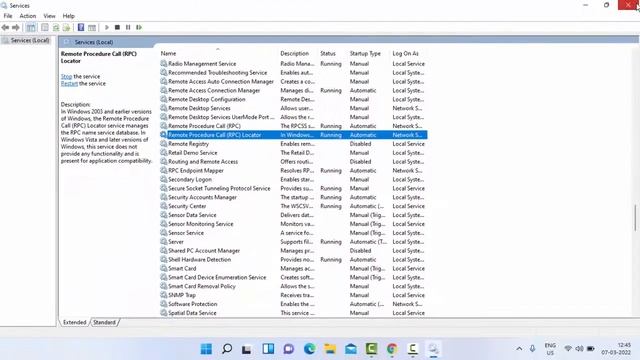Open Google Chrome from the taskbar
Image resolution: width=640 pixels, height=360 pixels.
(392, 349)
